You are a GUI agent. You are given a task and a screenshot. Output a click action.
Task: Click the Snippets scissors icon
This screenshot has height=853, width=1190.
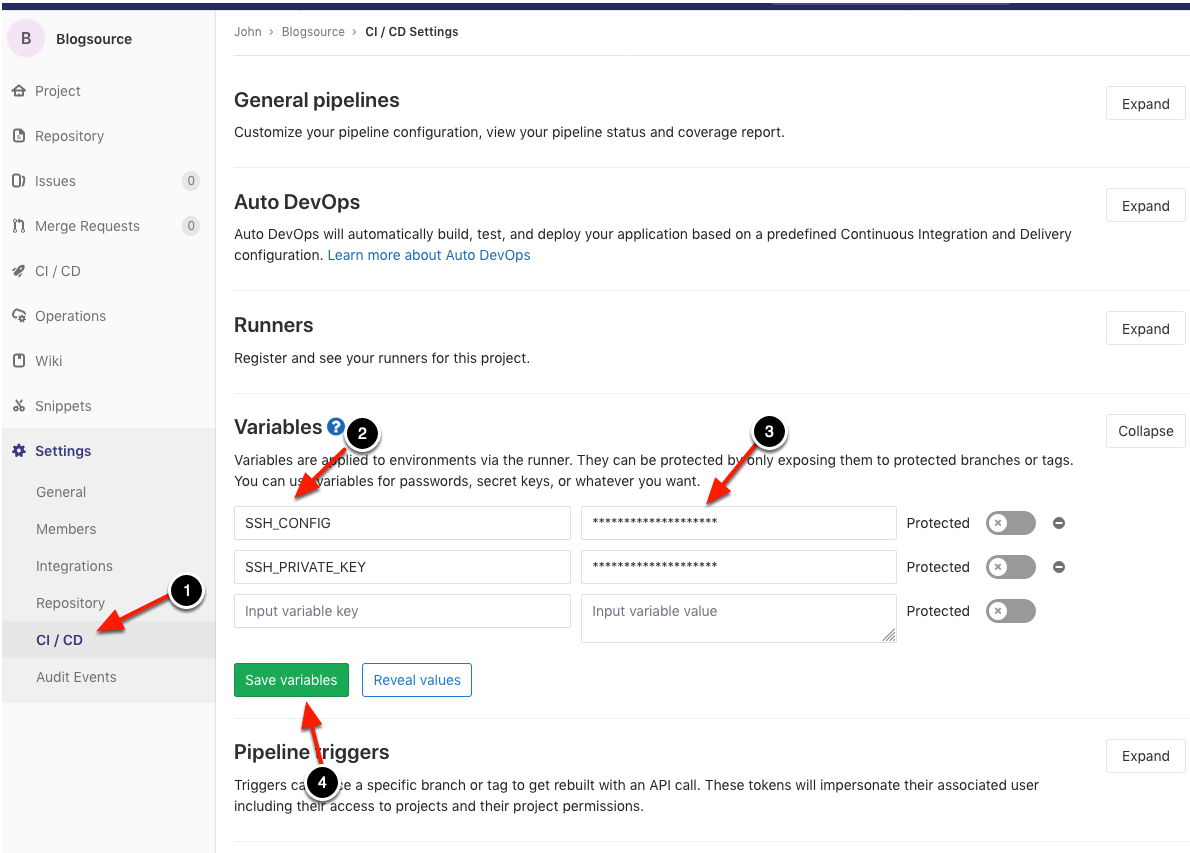[18, 406]
